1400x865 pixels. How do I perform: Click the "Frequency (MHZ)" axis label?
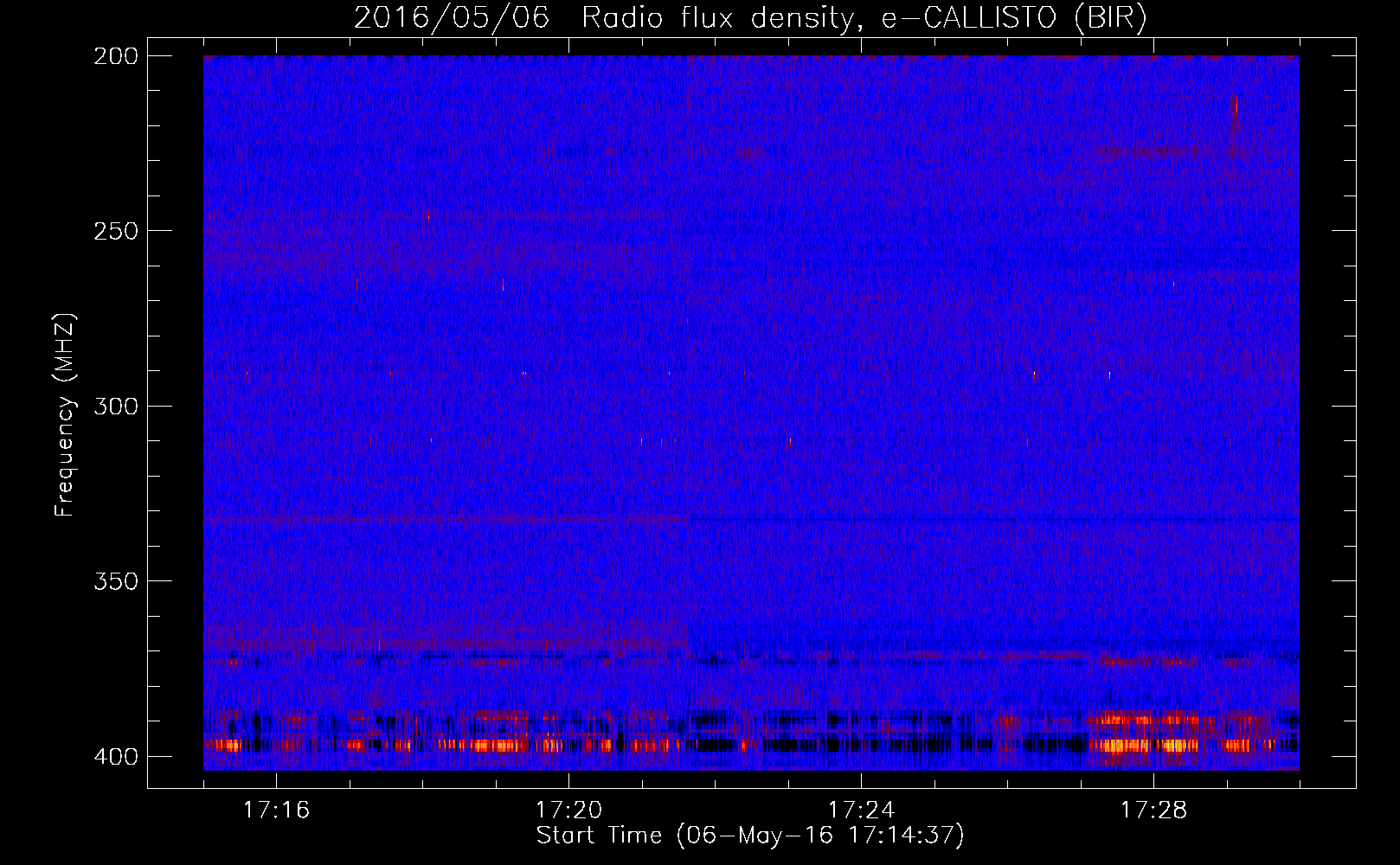click(x=65, y=414)
